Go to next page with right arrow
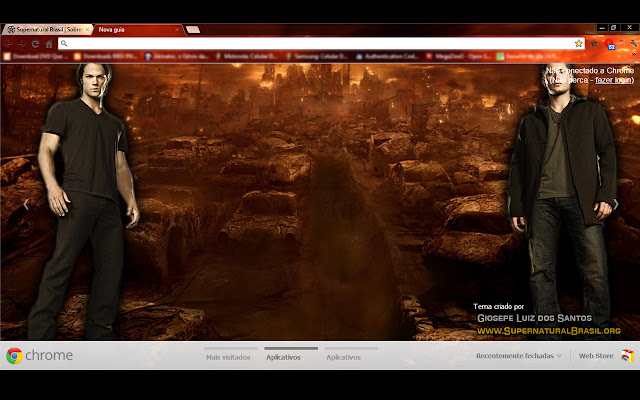640x400 pixels. (x=616, y=204)
